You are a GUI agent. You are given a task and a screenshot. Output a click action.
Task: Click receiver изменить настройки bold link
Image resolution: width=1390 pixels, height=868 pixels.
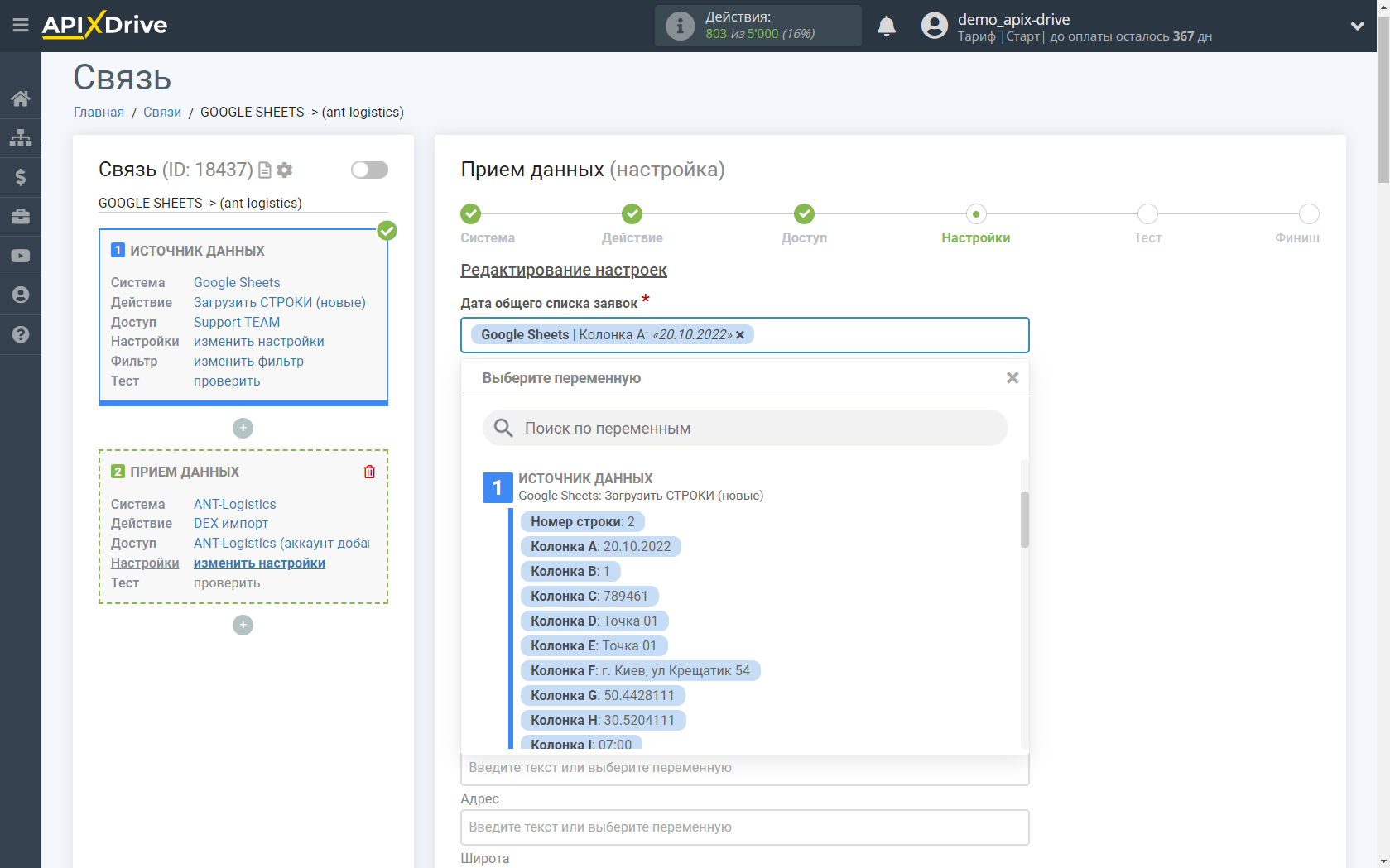click(259, 563)
